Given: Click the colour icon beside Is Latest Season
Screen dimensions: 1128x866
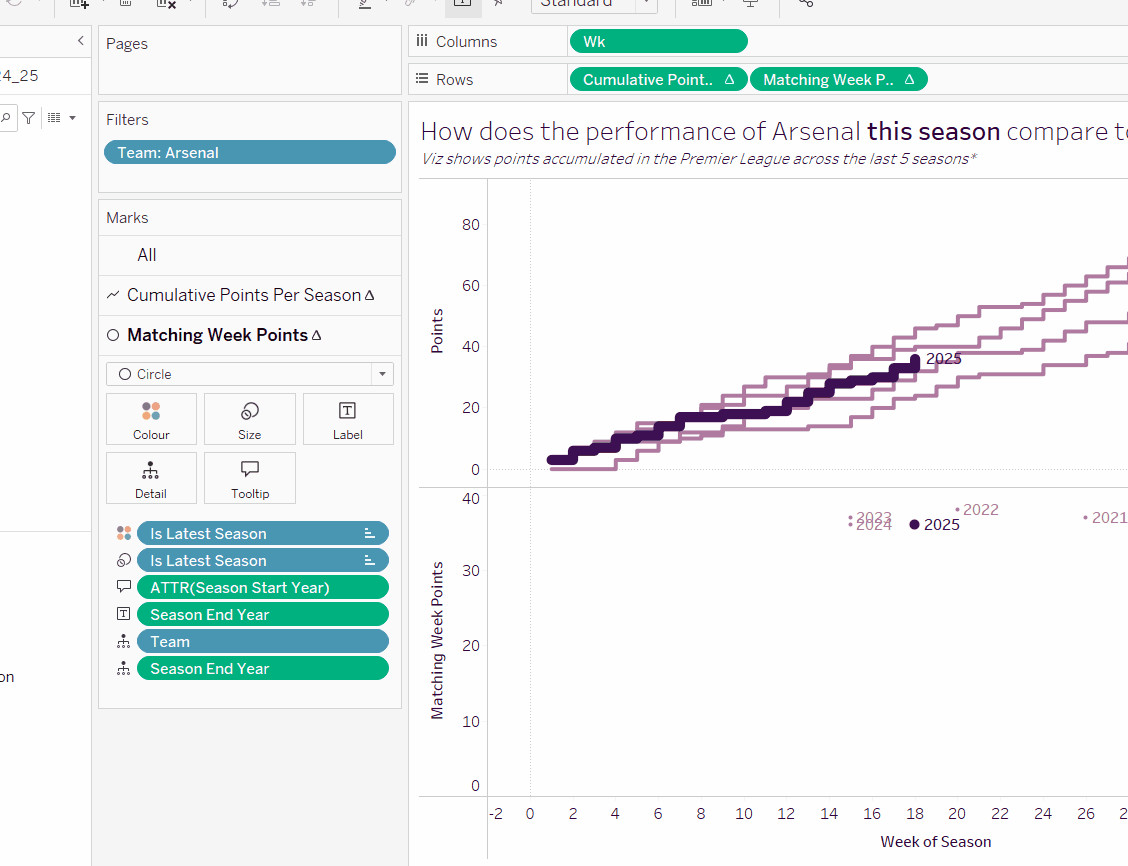Looking at the screenshot, I should point(124,533).
